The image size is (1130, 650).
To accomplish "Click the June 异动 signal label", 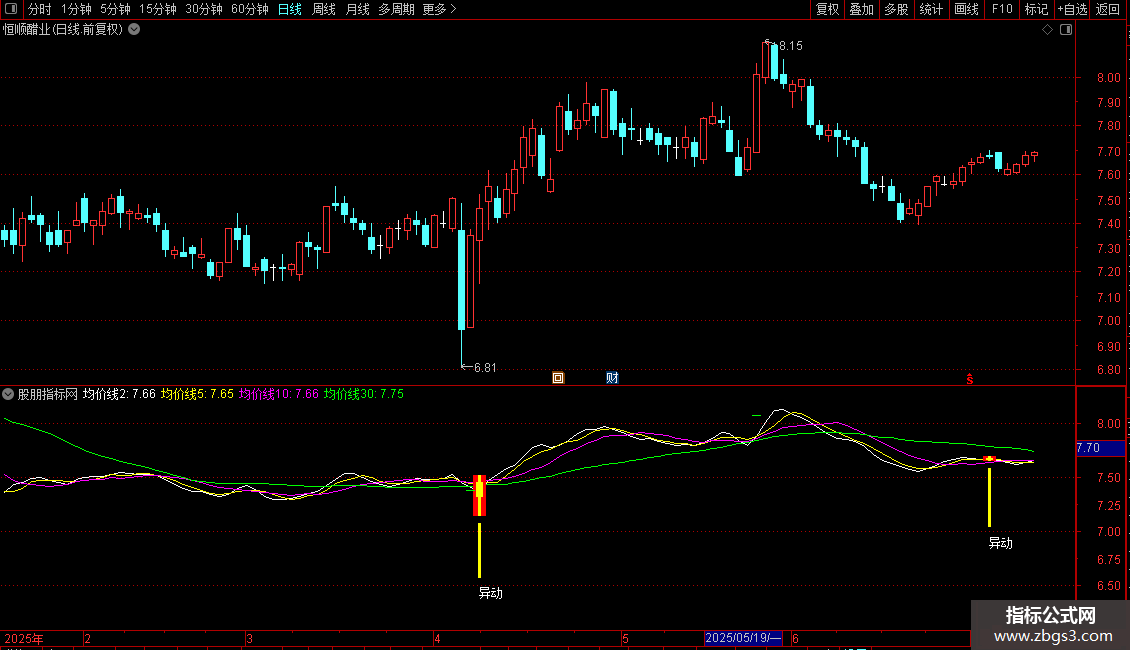I will (1000, 543).
